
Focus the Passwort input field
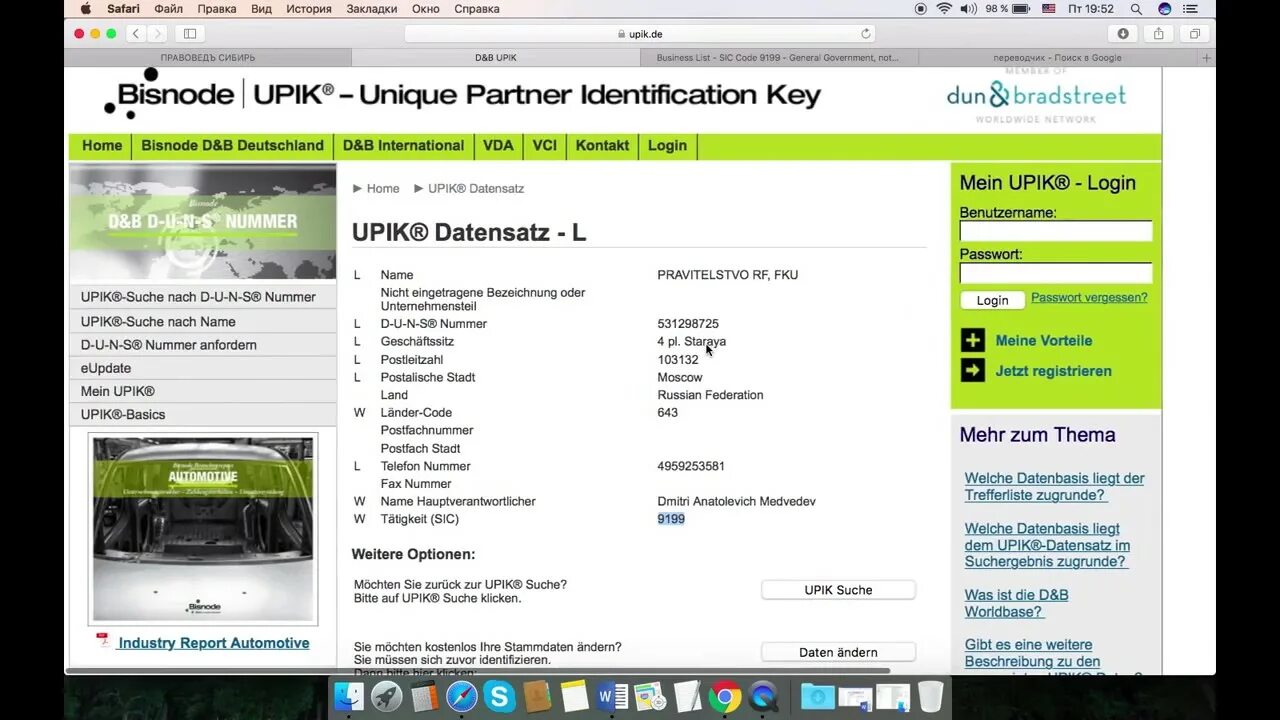1056,273
